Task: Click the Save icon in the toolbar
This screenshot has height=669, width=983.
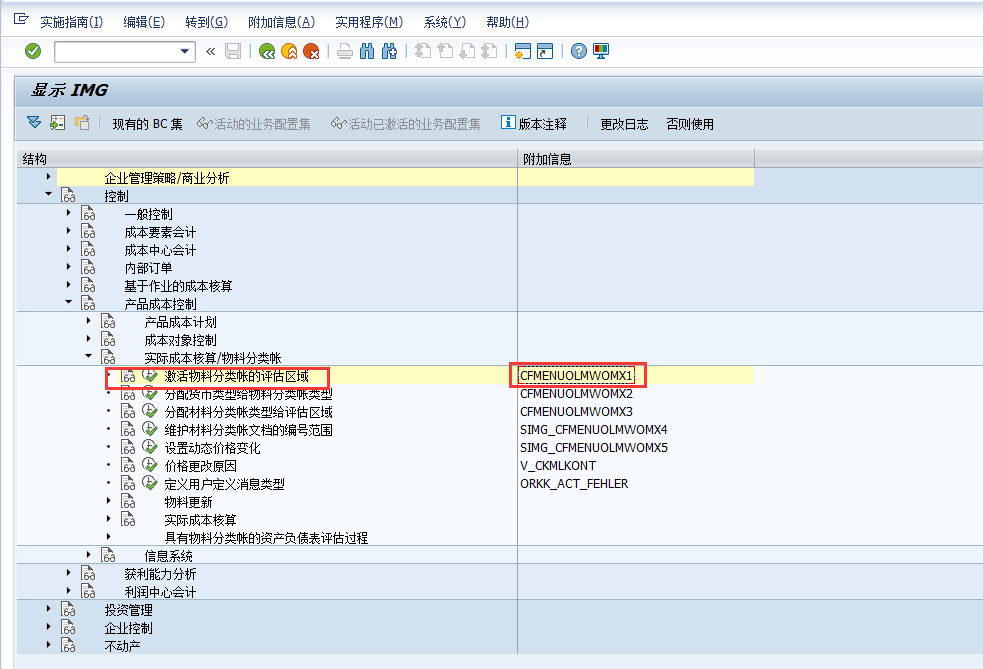Action: (234, 52)
